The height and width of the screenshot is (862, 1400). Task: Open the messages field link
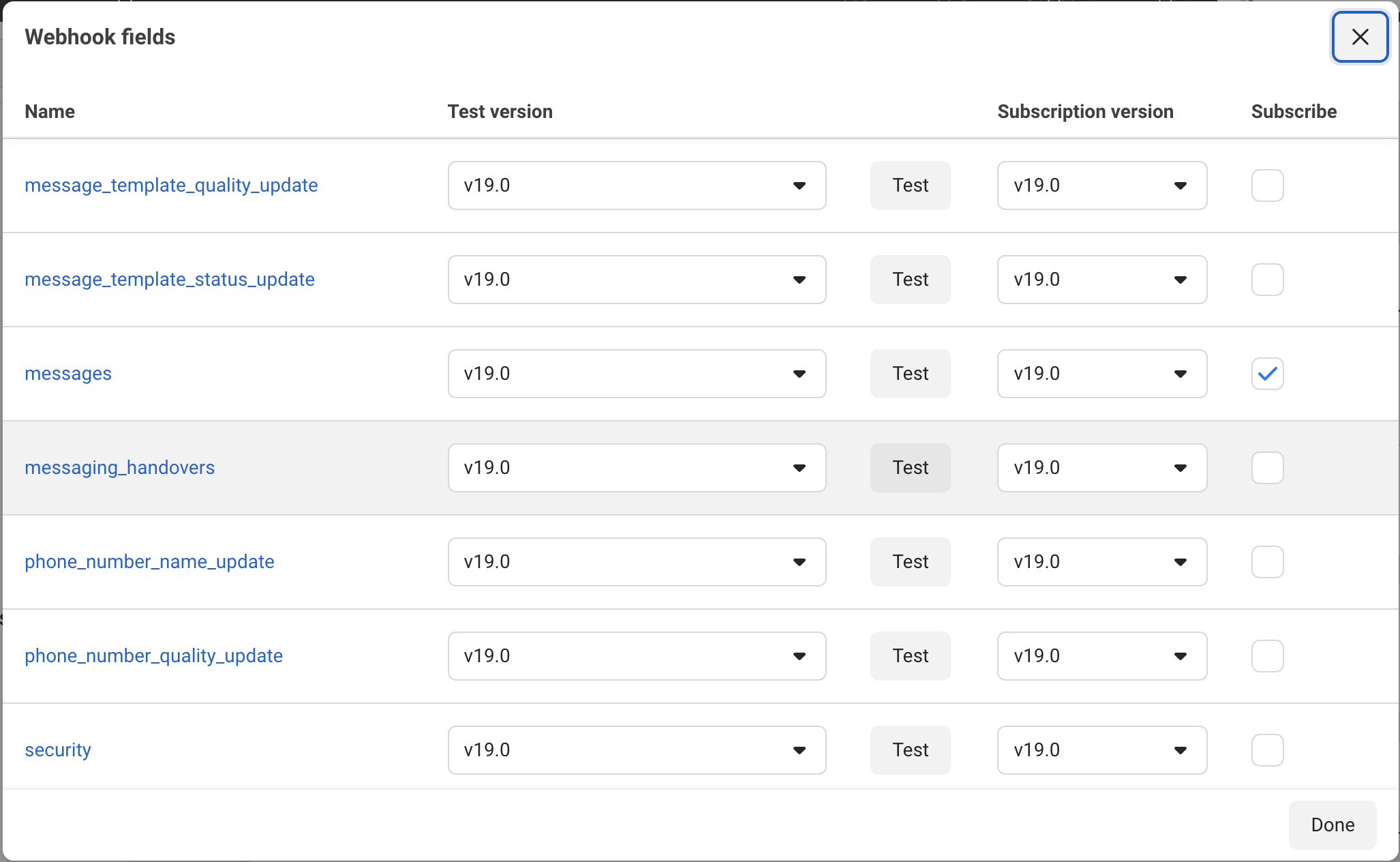coord(68,374)
